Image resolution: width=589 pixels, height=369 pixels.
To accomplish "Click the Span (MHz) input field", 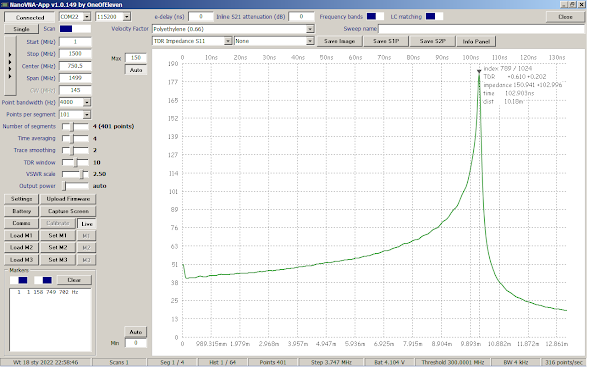I will [75, 78].
